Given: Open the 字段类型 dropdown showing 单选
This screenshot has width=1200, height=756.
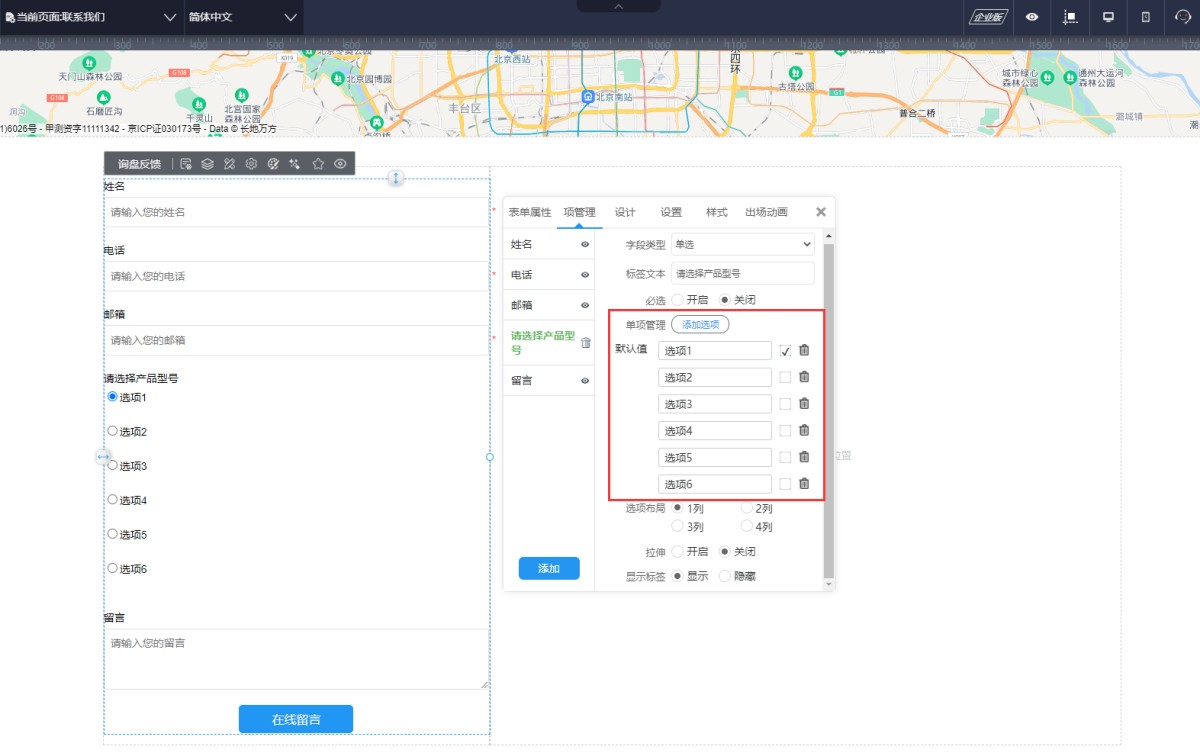Looking at the screenshot, I should (742, 245).
